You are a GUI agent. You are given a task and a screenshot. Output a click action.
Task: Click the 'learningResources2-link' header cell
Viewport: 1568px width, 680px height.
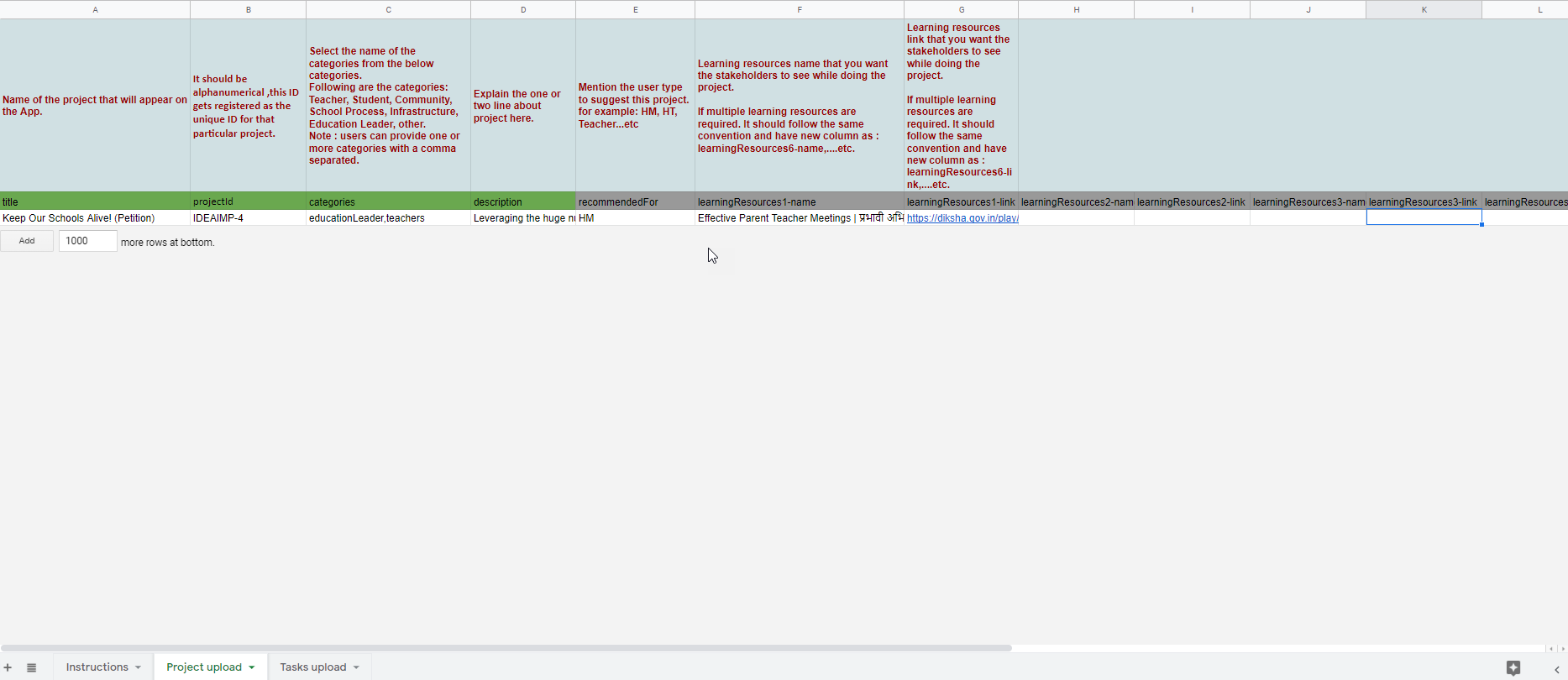[1191, 202]
